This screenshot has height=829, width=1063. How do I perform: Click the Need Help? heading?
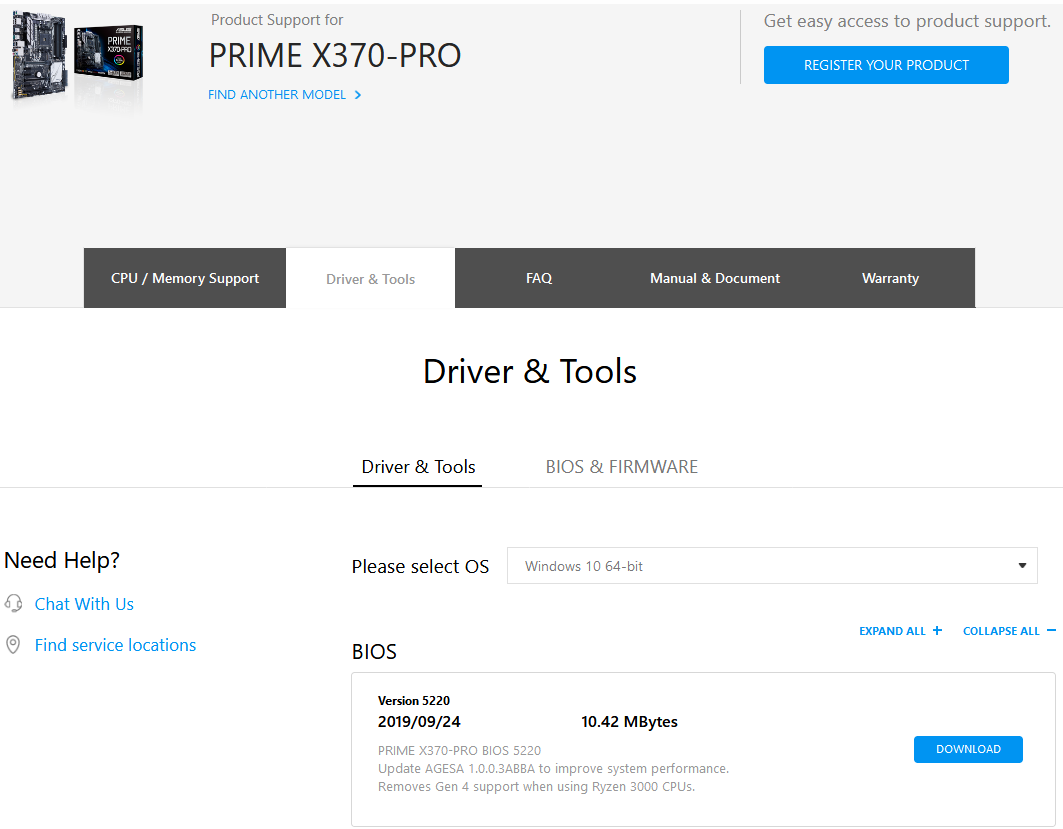[62, 560]
